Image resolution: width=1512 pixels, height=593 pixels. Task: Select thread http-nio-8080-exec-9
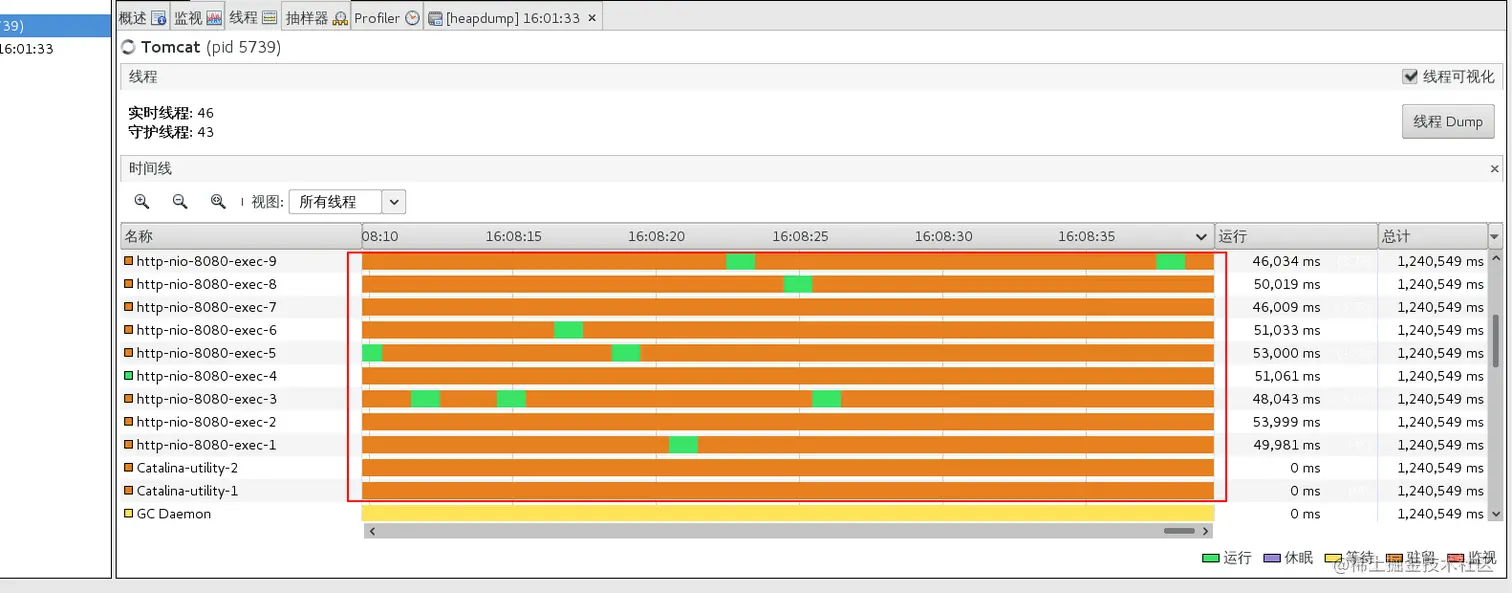[206, 261]
